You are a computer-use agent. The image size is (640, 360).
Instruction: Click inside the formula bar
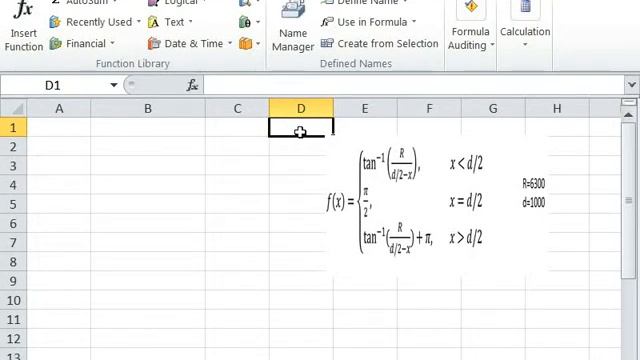click(413, 85)
